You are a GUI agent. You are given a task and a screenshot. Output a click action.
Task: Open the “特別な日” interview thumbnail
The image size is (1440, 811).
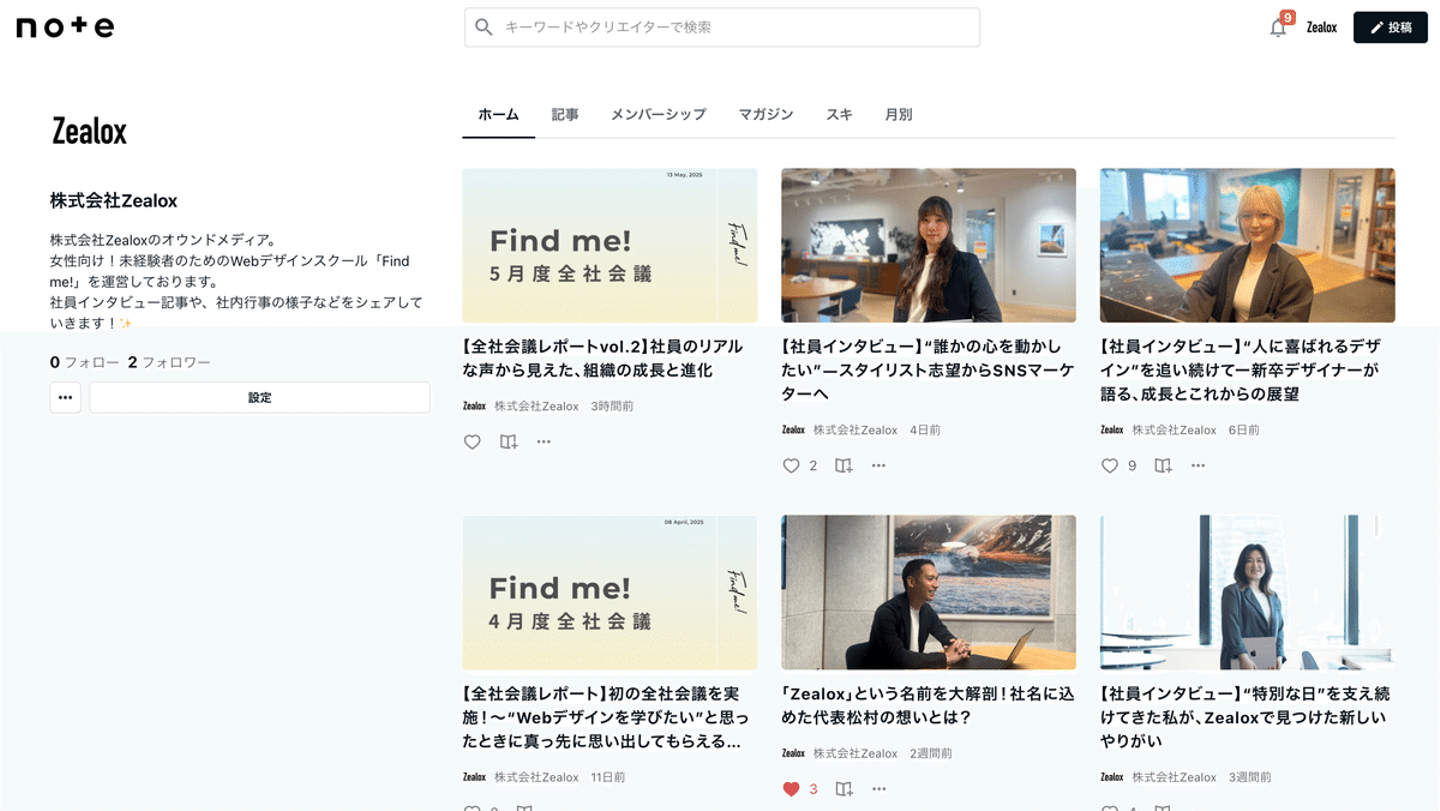(x=1248, y=592)
